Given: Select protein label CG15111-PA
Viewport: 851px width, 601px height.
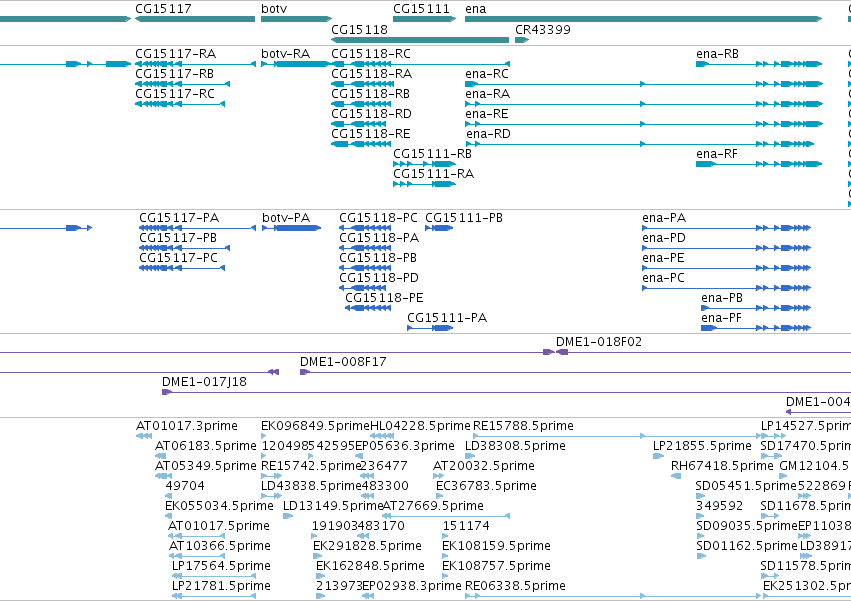Looking at the screenshot, I should [x=447, y=318].
